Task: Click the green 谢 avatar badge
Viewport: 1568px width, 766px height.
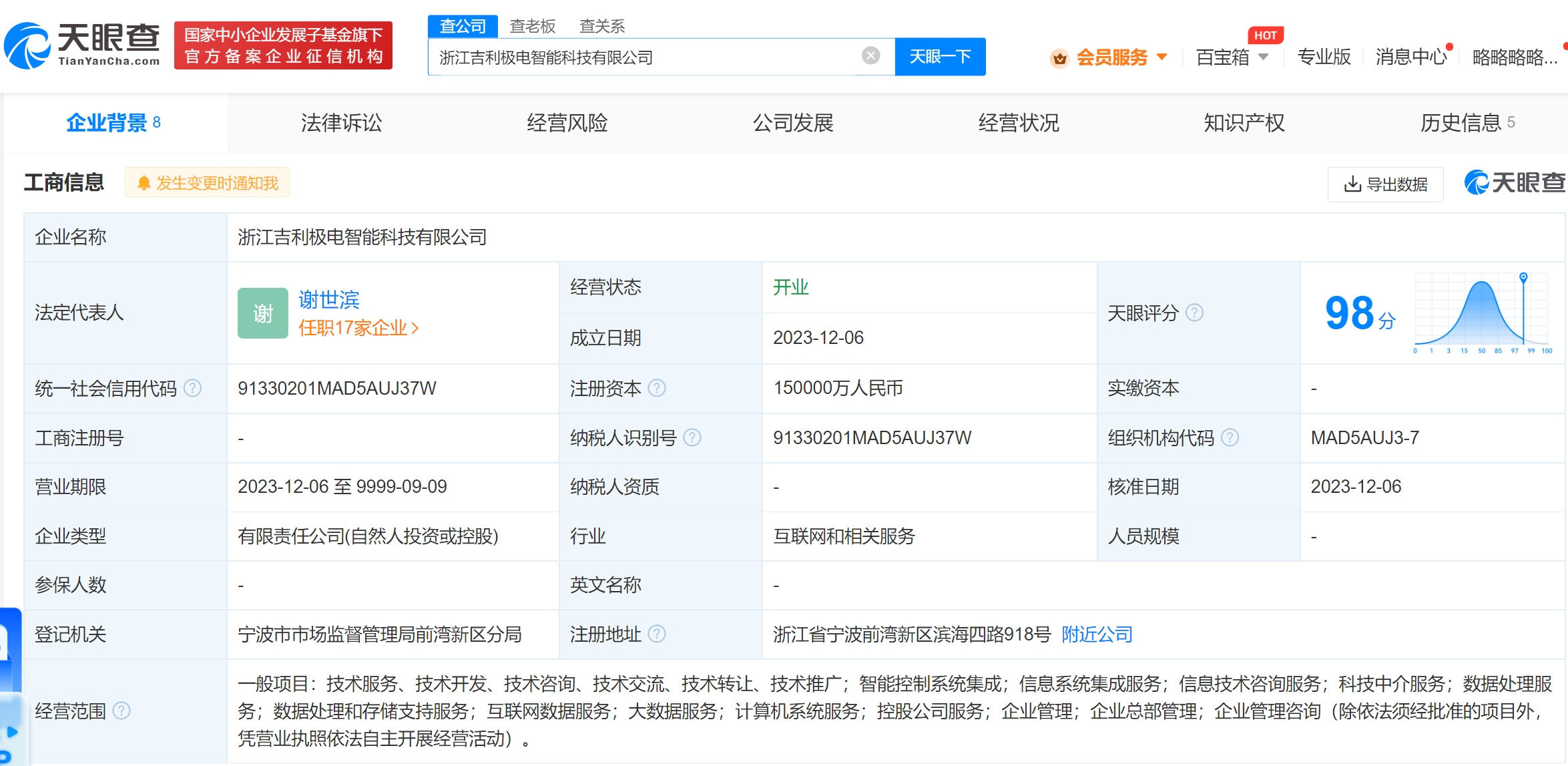Action: click(263, 313)
